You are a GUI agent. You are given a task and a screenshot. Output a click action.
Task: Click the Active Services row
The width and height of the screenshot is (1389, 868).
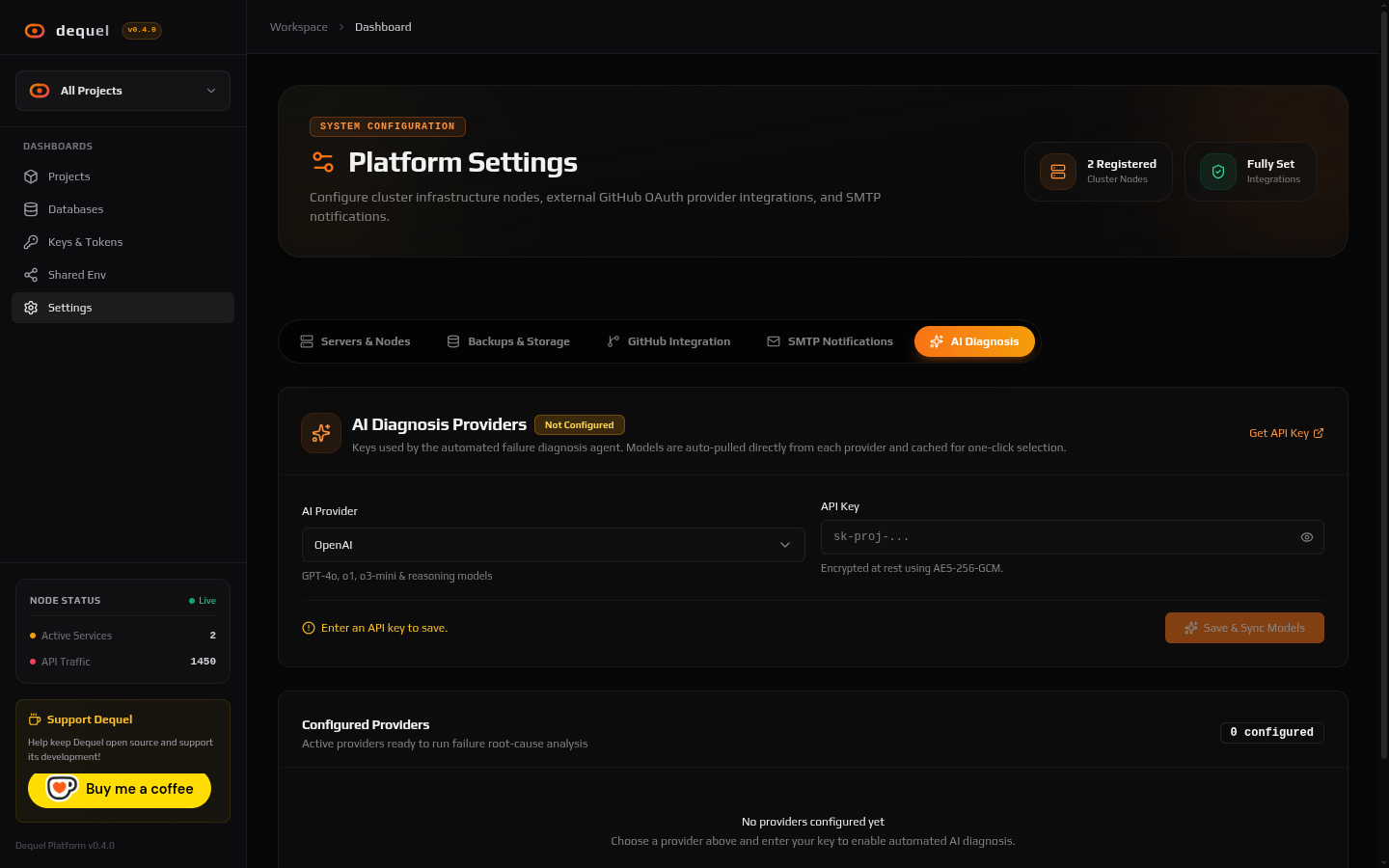(x=123, y=636)
